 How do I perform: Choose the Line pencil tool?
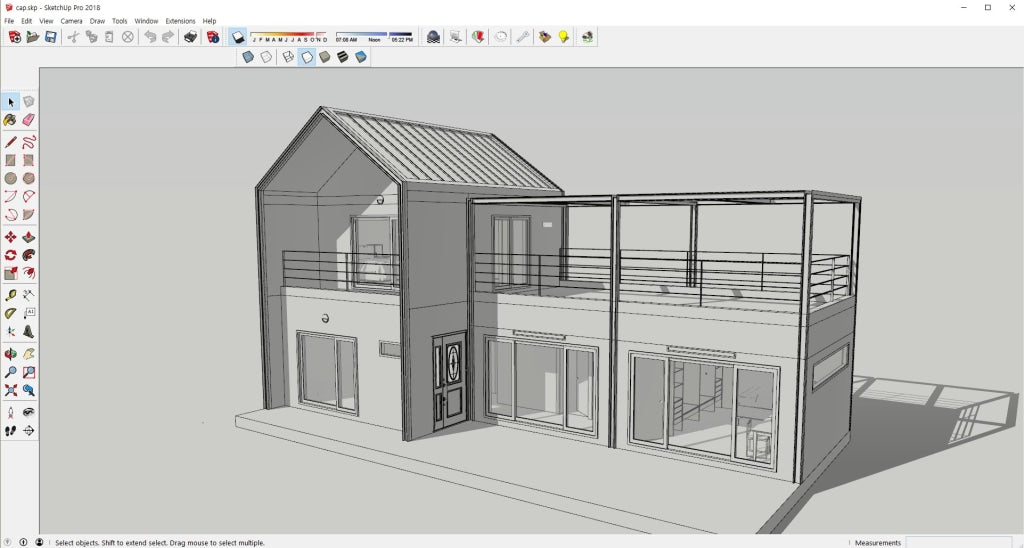tap(10, 142)
